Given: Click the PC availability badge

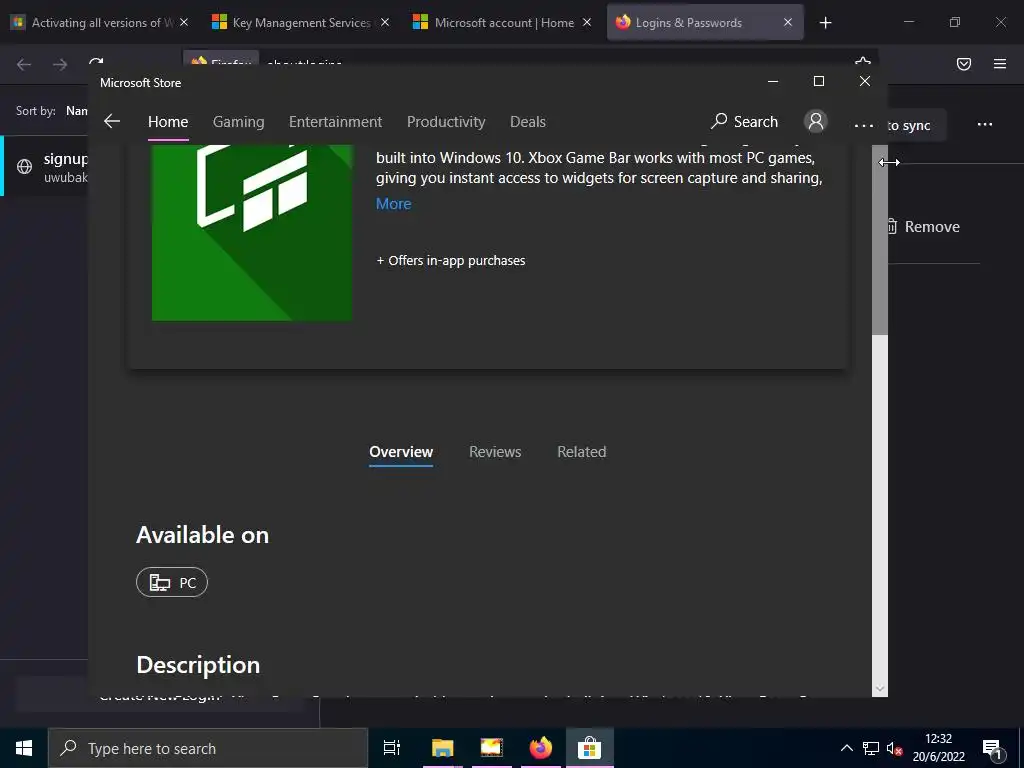Looking at the screenshot, I should (172, 583).
